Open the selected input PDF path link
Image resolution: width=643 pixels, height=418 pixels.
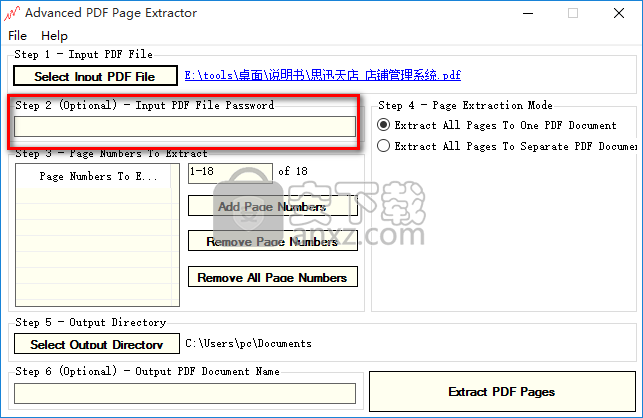pyautogui.click(x=322, y=75)
